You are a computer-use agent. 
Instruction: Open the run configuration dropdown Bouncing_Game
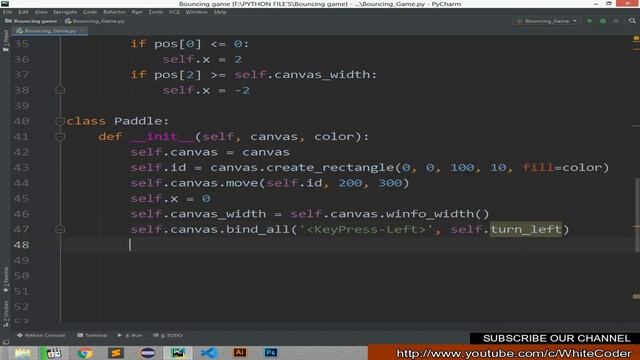[547, 21]
